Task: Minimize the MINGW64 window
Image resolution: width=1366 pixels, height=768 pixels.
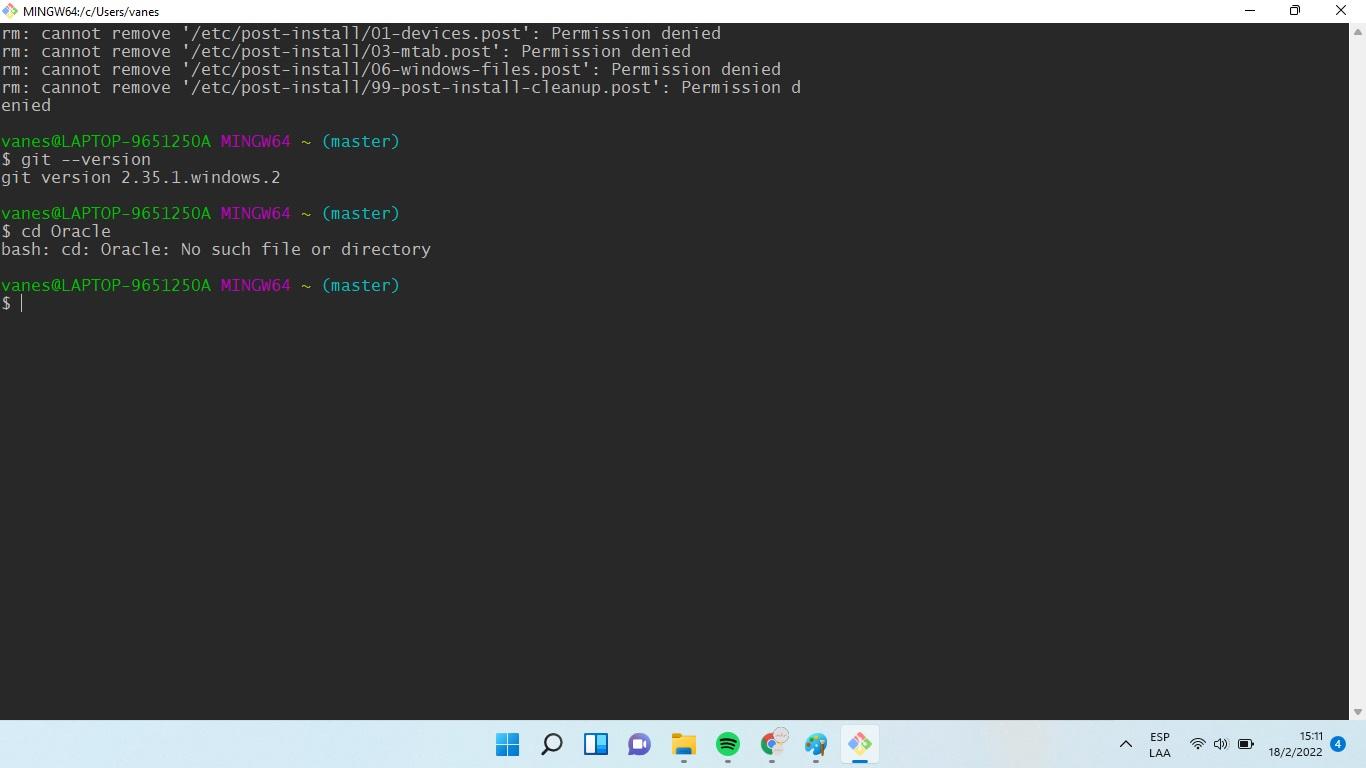Action: 1250,11
